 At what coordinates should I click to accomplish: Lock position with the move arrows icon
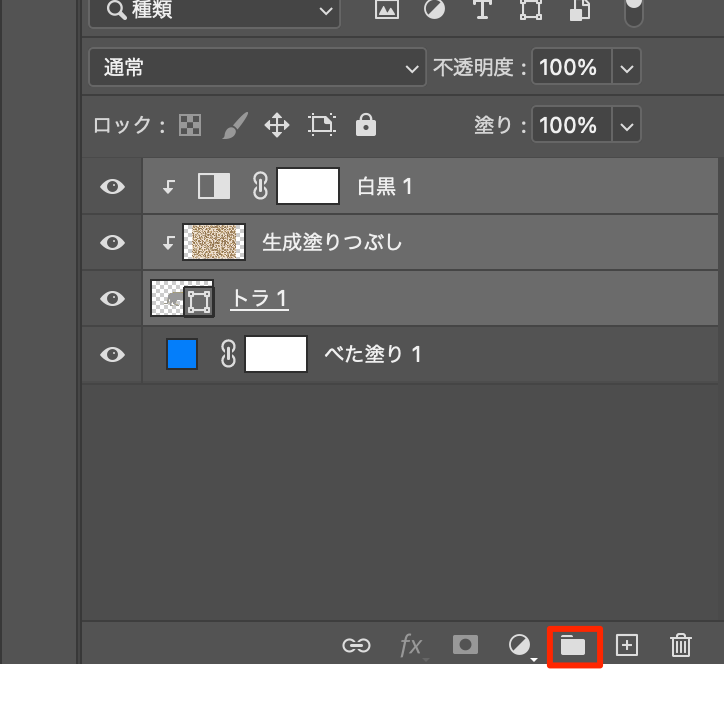pyautogui.click(x=276, y=125)
